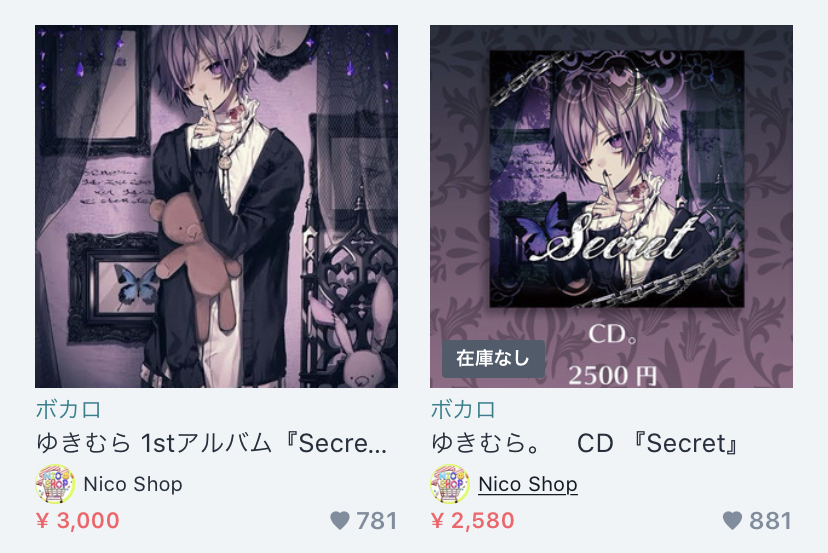Click Nico Shop avatar under ¥2,580 item
The height and width of the screenshot is (553, 828).
coord(450,484)
